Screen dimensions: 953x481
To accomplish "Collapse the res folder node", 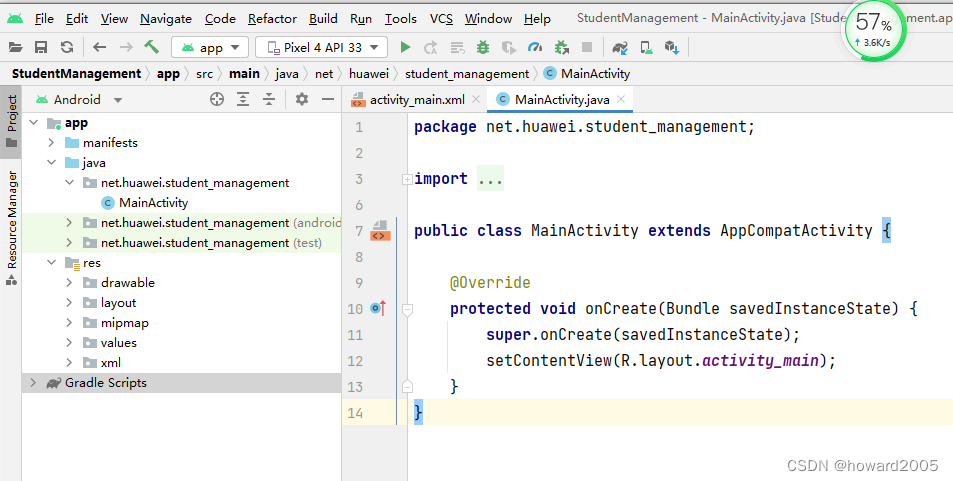I will (52, 263).
